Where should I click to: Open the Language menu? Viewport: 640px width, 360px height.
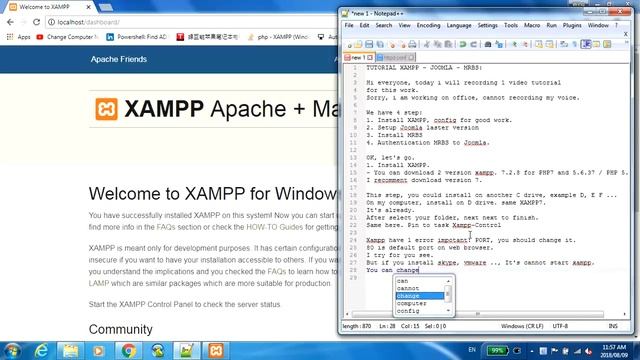(459, 25)
